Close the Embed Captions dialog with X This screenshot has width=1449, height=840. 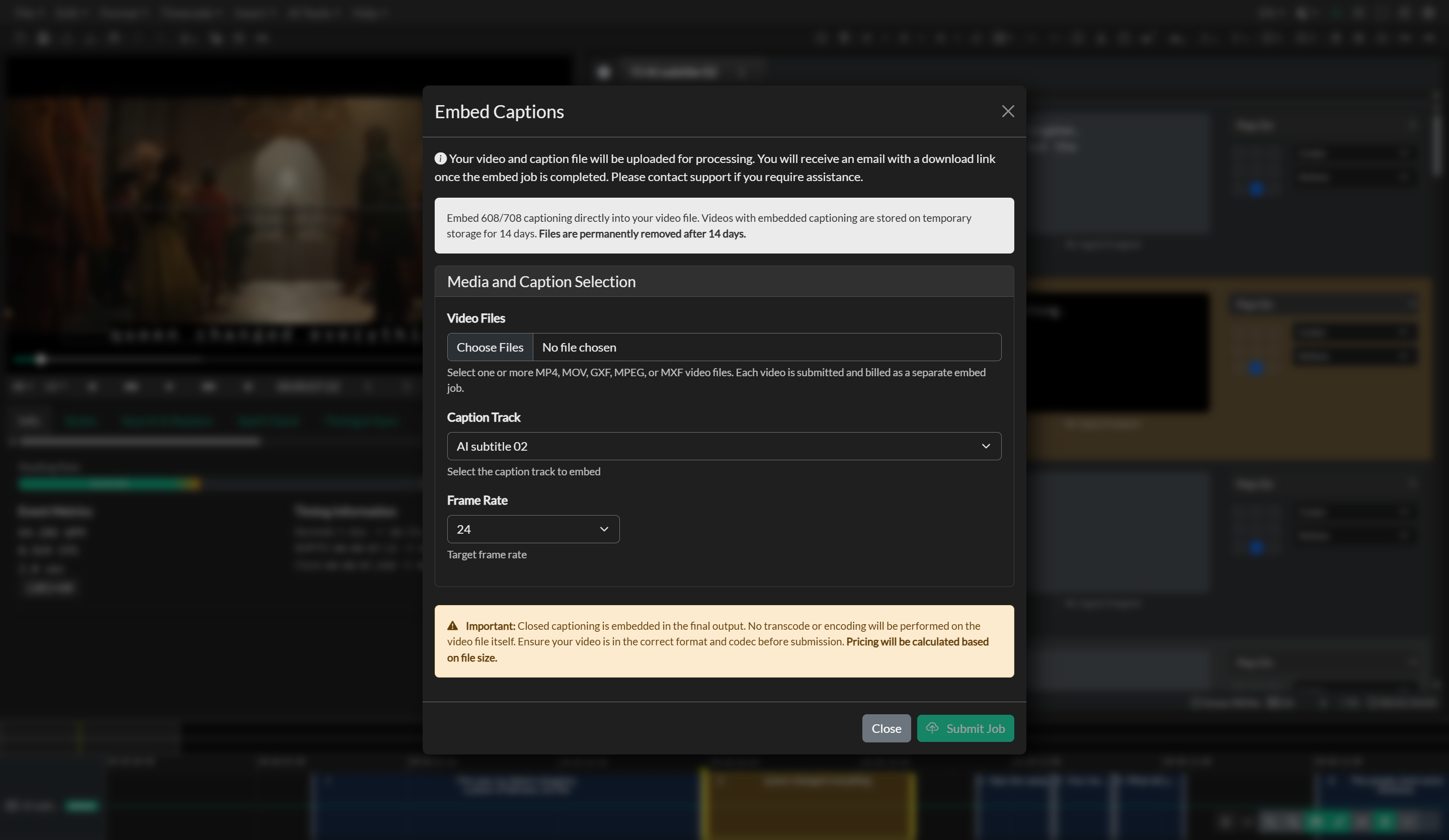pyautogui.click(x=1007, y=111)
